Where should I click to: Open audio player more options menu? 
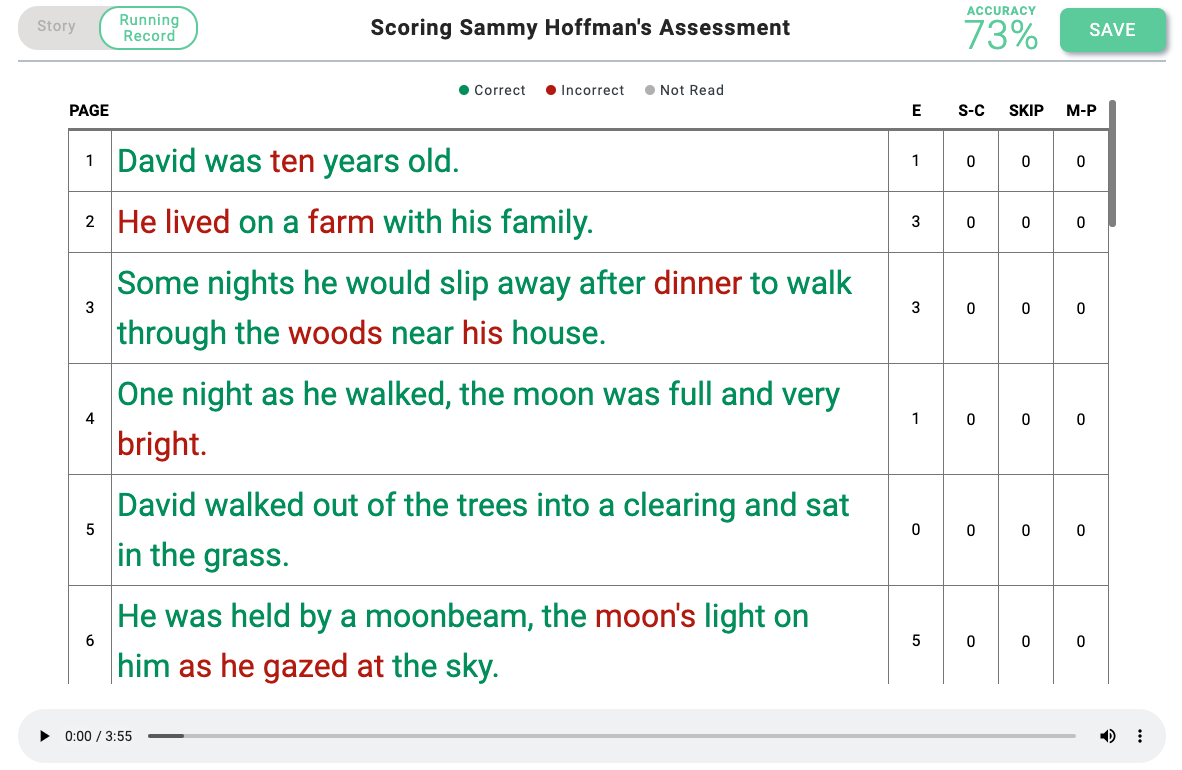pos(1140,736)
